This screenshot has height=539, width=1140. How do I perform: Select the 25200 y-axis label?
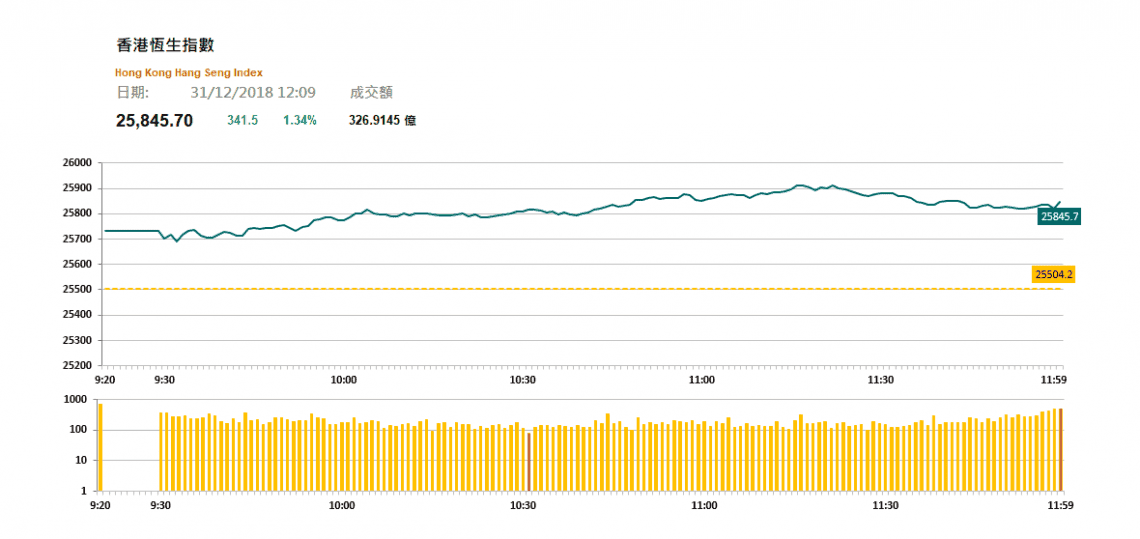tap(77, 366)
